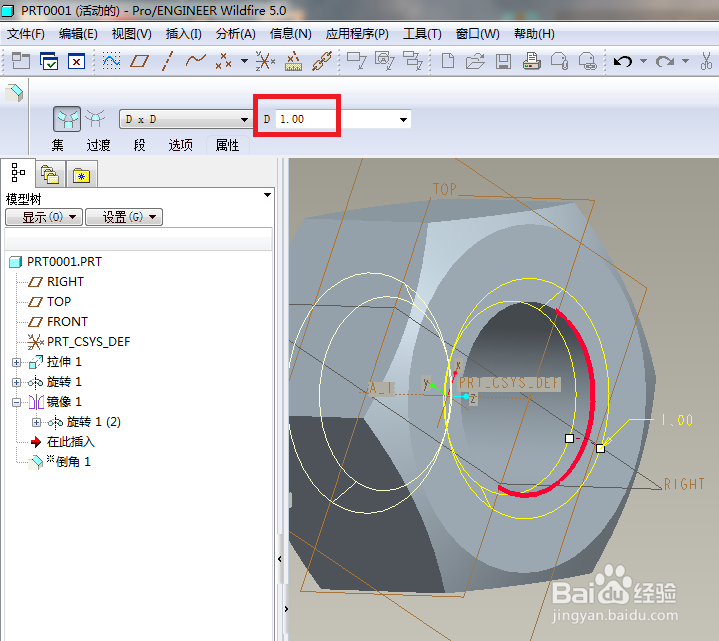Click the analysis ruler feature icon
The width and height of the screenshot is (719, 641).
tap(293, 61)
